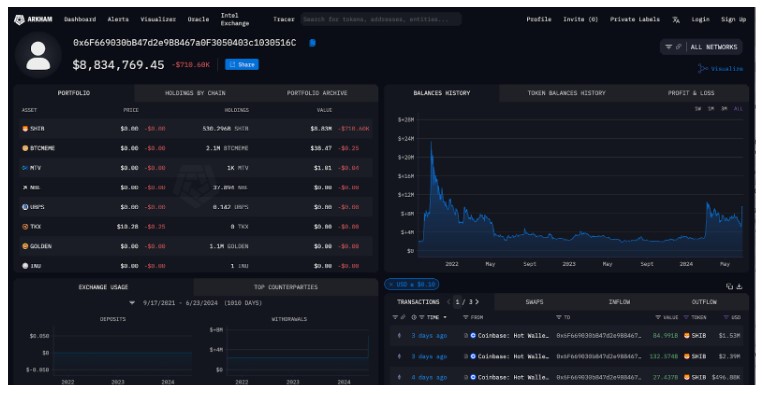772x394 pixels.
Task: Click the blue Share button
Action: 242,65
